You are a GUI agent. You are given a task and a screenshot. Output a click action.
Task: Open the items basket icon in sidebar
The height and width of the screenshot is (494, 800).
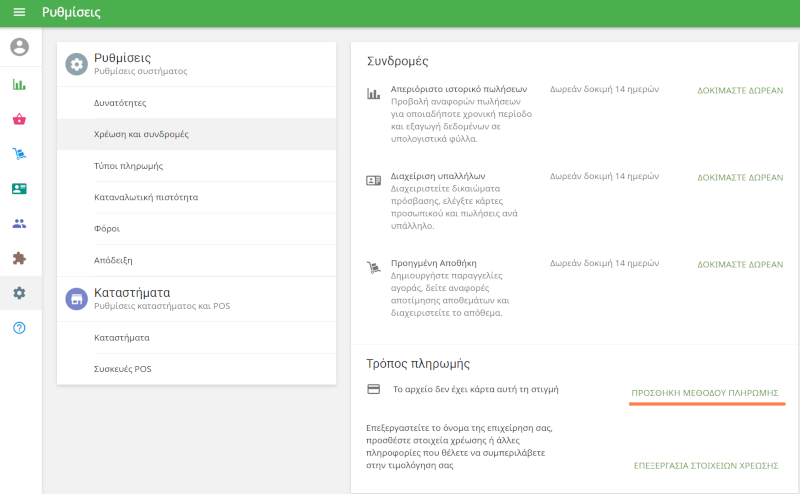click(x=19, y=119)
